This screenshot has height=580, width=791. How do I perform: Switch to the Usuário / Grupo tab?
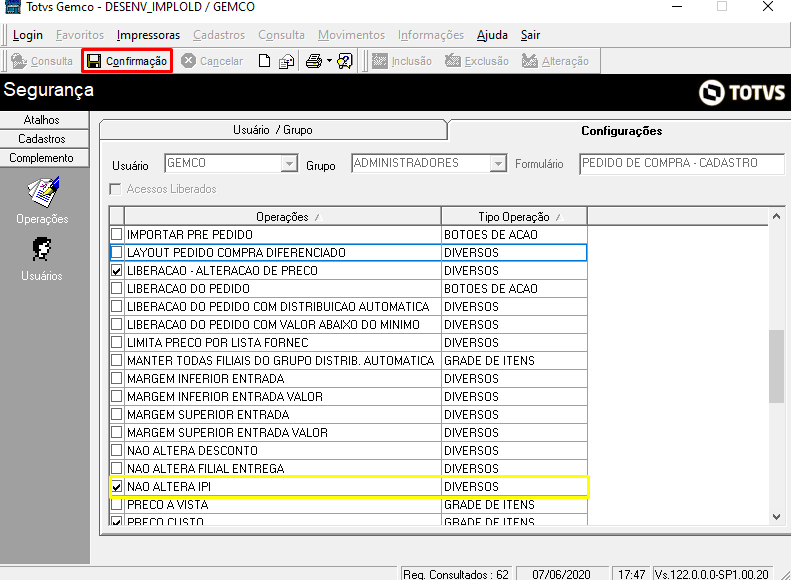[273, 130]
